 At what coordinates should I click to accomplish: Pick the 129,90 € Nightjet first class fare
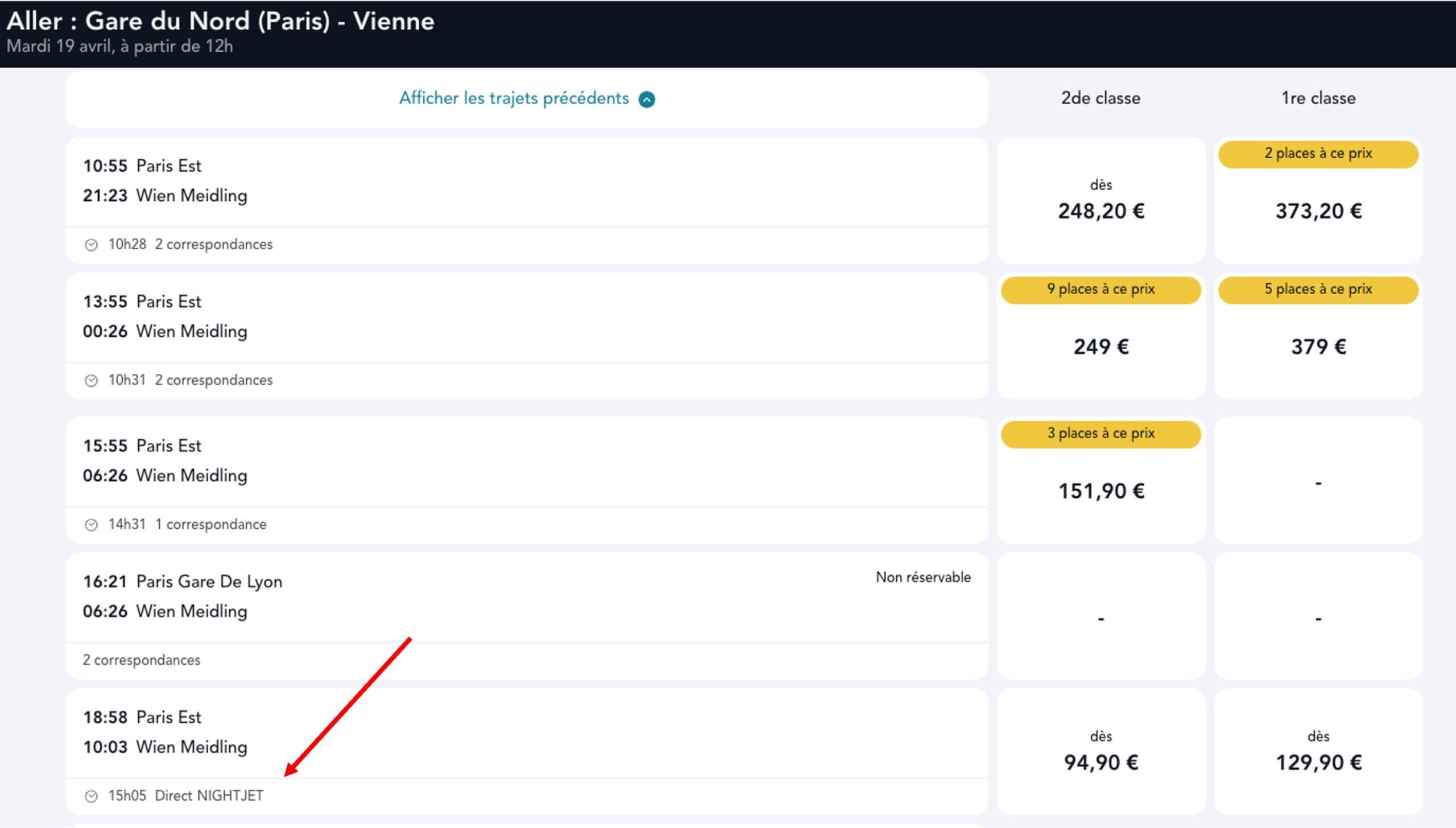pos(1318,761)
